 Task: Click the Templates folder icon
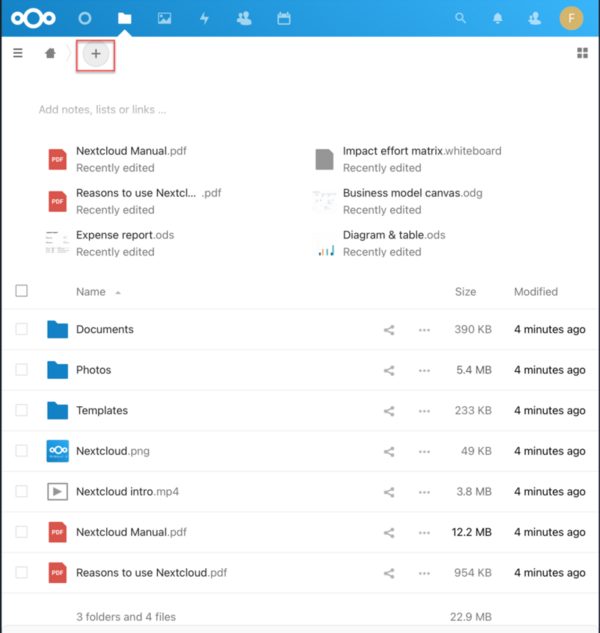tap(57, 410)
